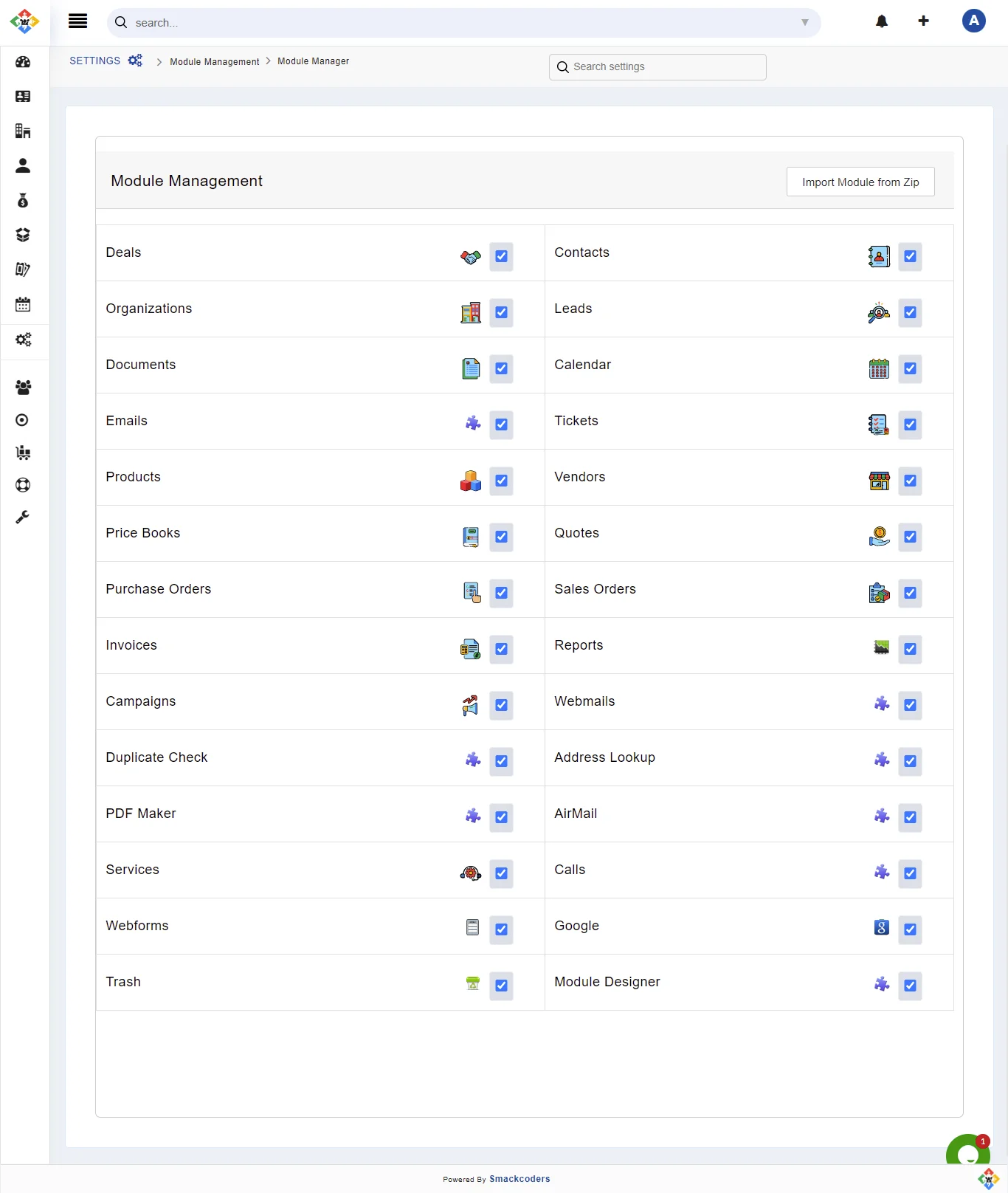Uncheck the Leads module checkbox

910,313
